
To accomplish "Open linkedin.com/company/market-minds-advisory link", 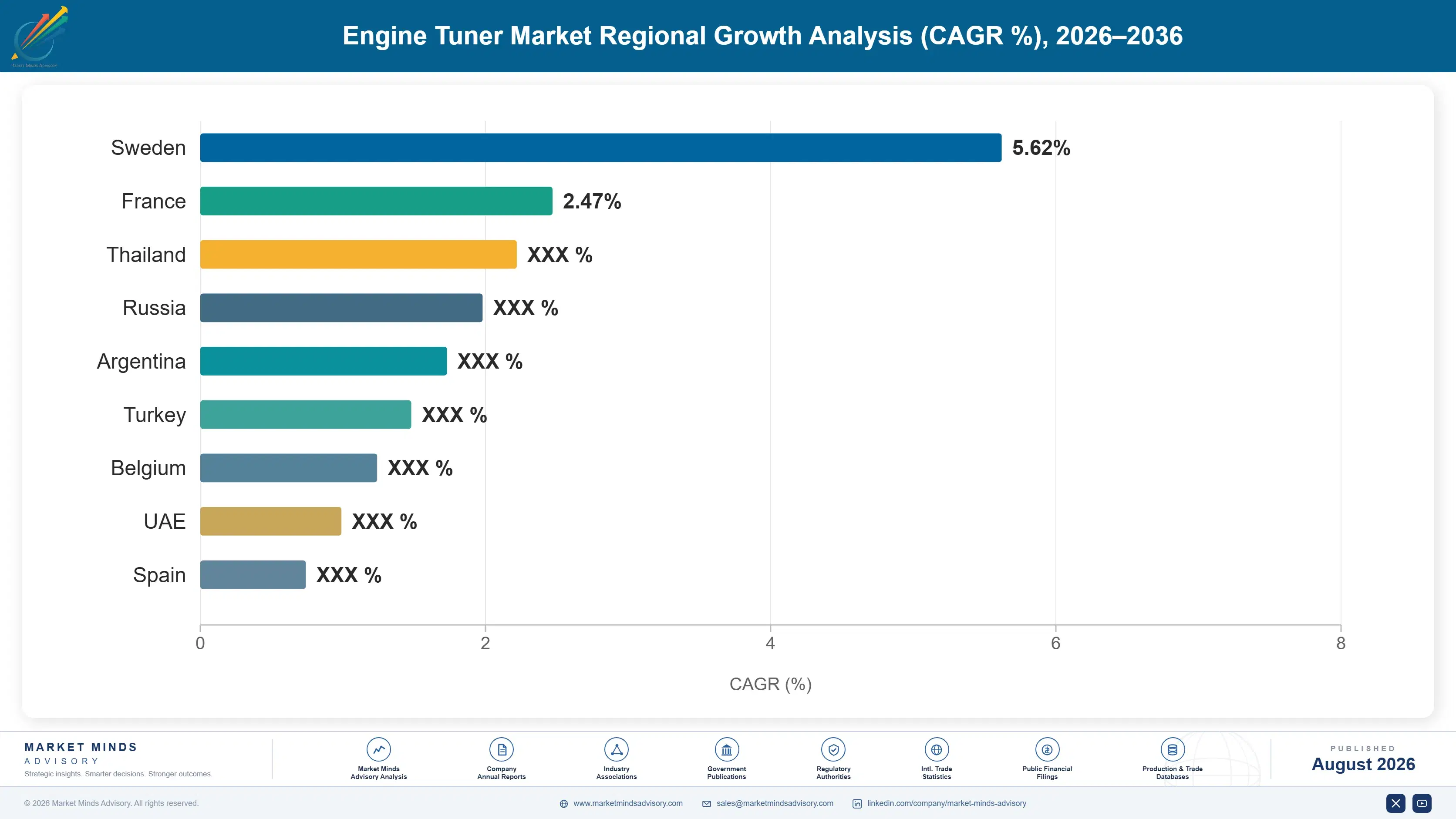I will [947, 803].
